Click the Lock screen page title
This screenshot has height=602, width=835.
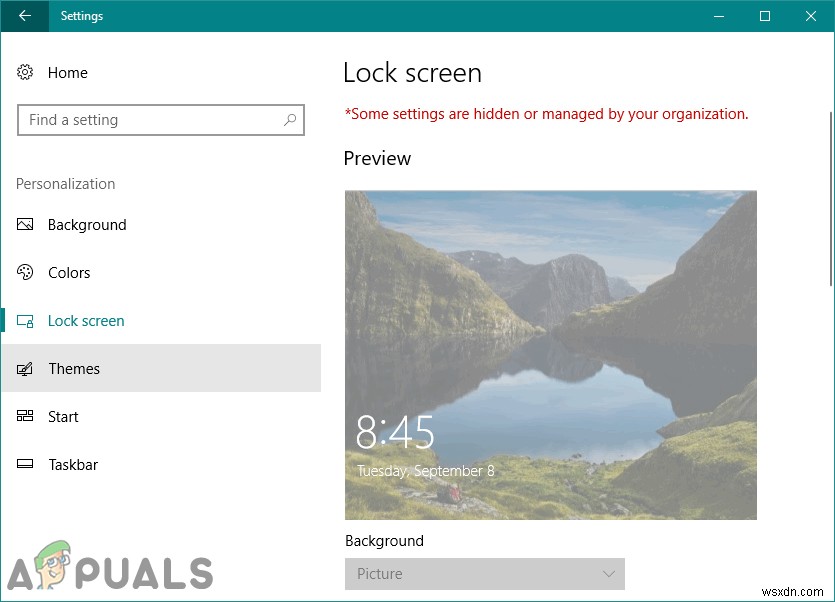(x=412, y=72)
